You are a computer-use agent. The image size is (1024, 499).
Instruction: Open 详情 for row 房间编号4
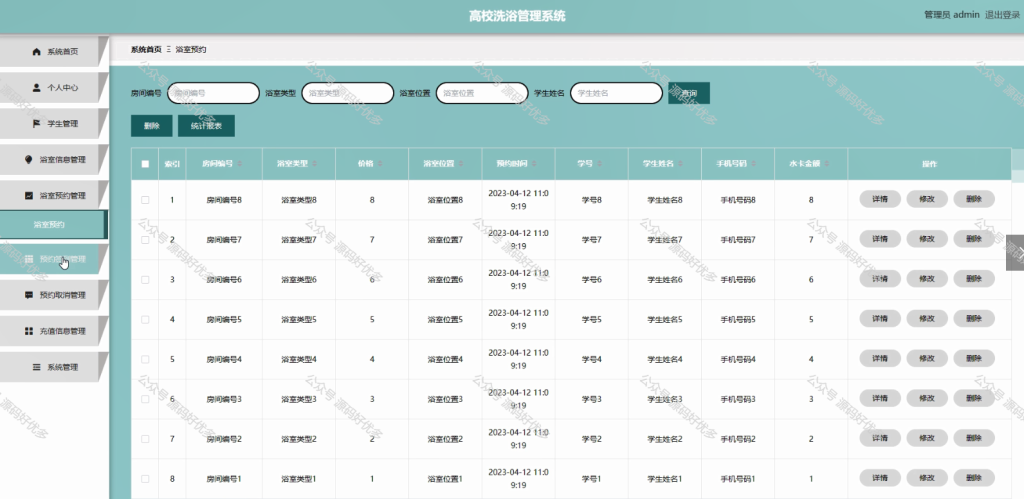click(880, 359)
